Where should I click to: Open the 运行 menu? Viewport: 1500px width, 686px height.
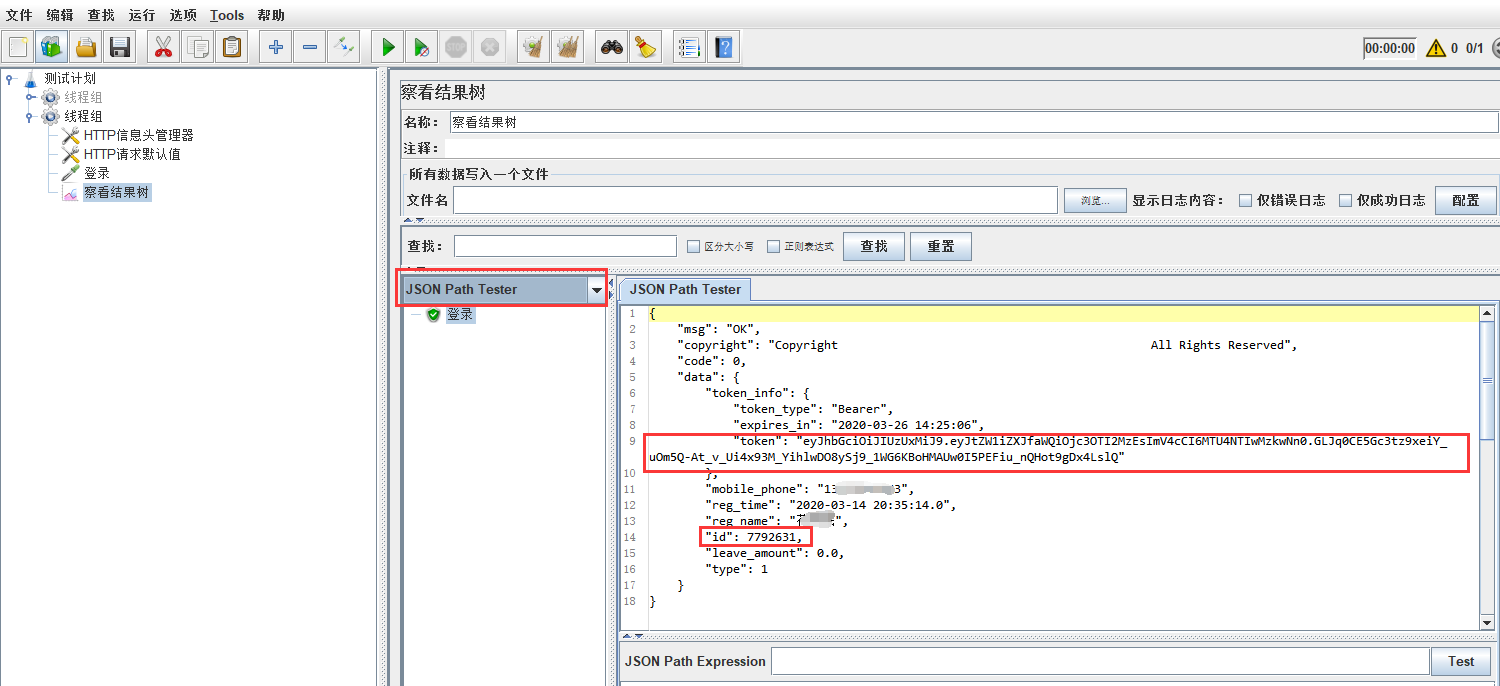click(142, 15)
